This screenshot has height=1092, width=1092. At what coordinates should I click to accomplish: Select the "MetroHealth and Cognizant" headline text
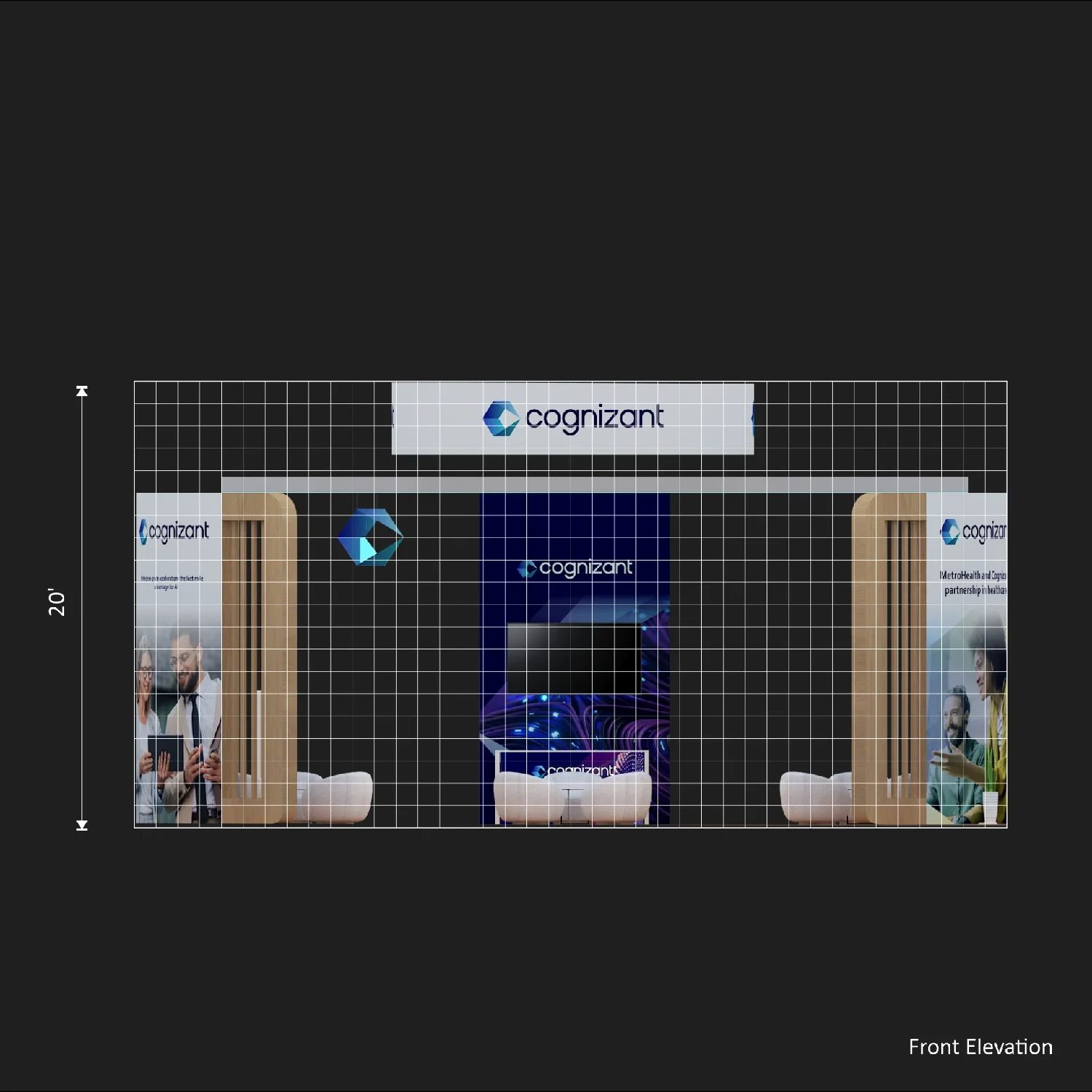pos(973,582)
